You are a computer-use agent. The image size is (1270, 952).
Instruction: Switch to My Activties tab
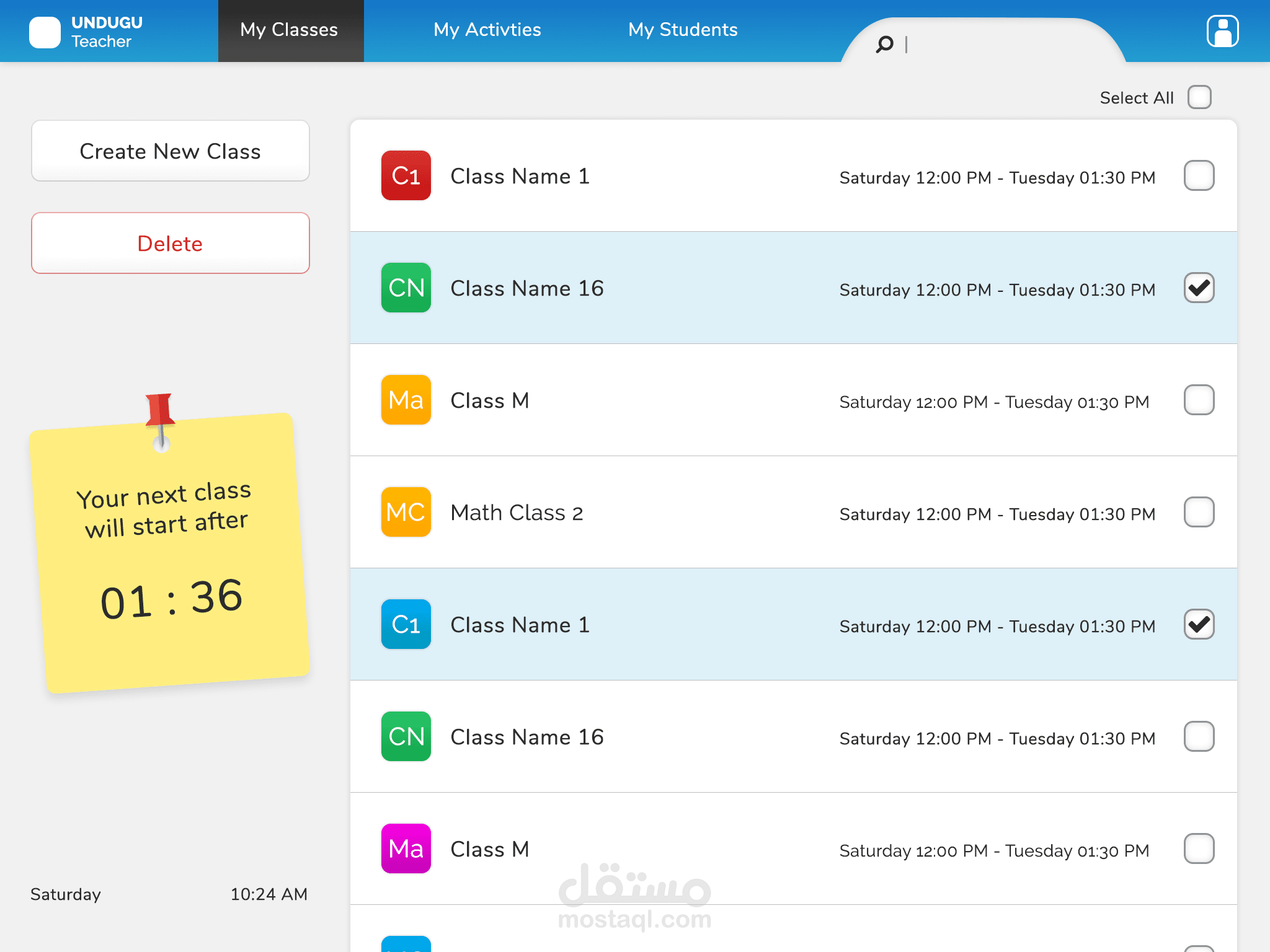coord(487,30)
